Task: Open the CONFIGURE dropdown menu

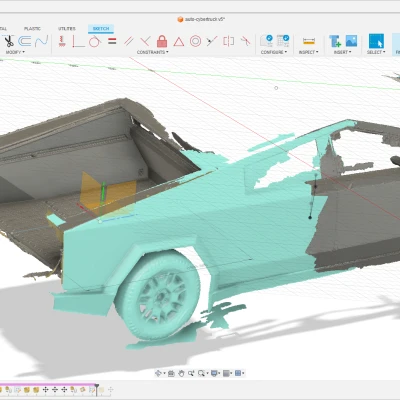Action: [274, 52]
